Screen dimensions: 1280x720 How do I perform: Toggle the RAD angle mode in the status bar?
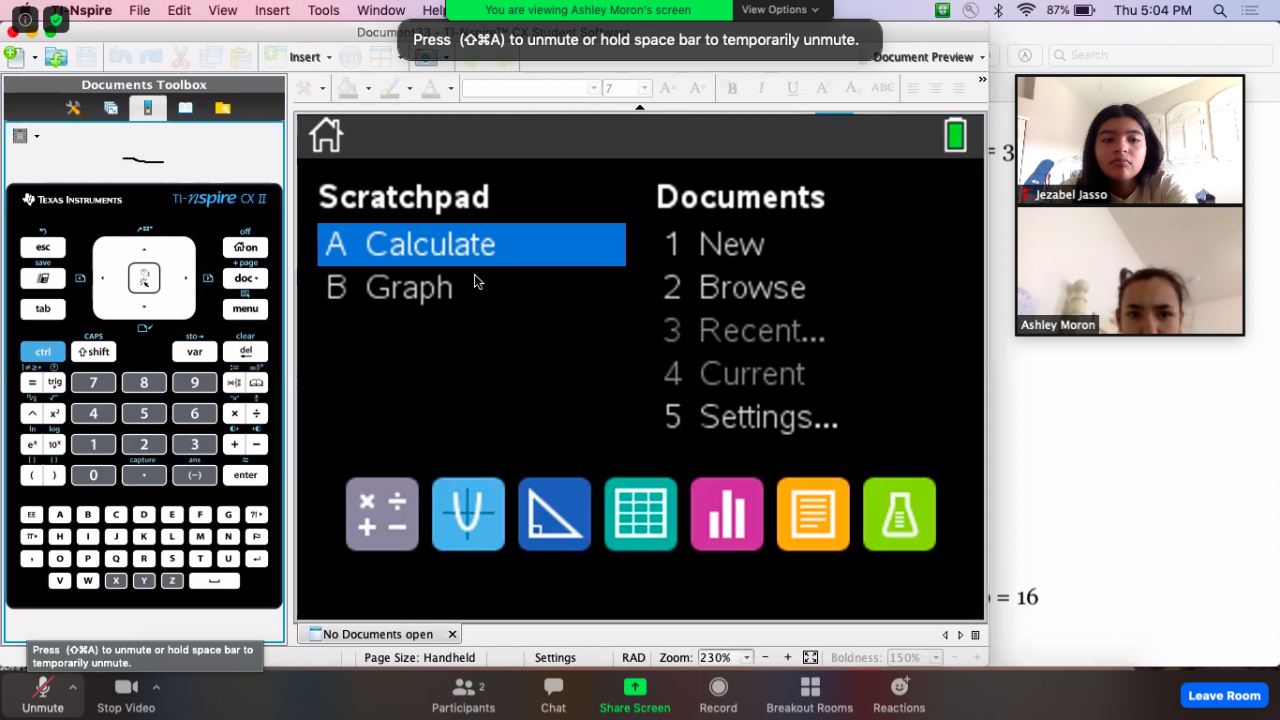pyautogui.click(x=634, y=658)
